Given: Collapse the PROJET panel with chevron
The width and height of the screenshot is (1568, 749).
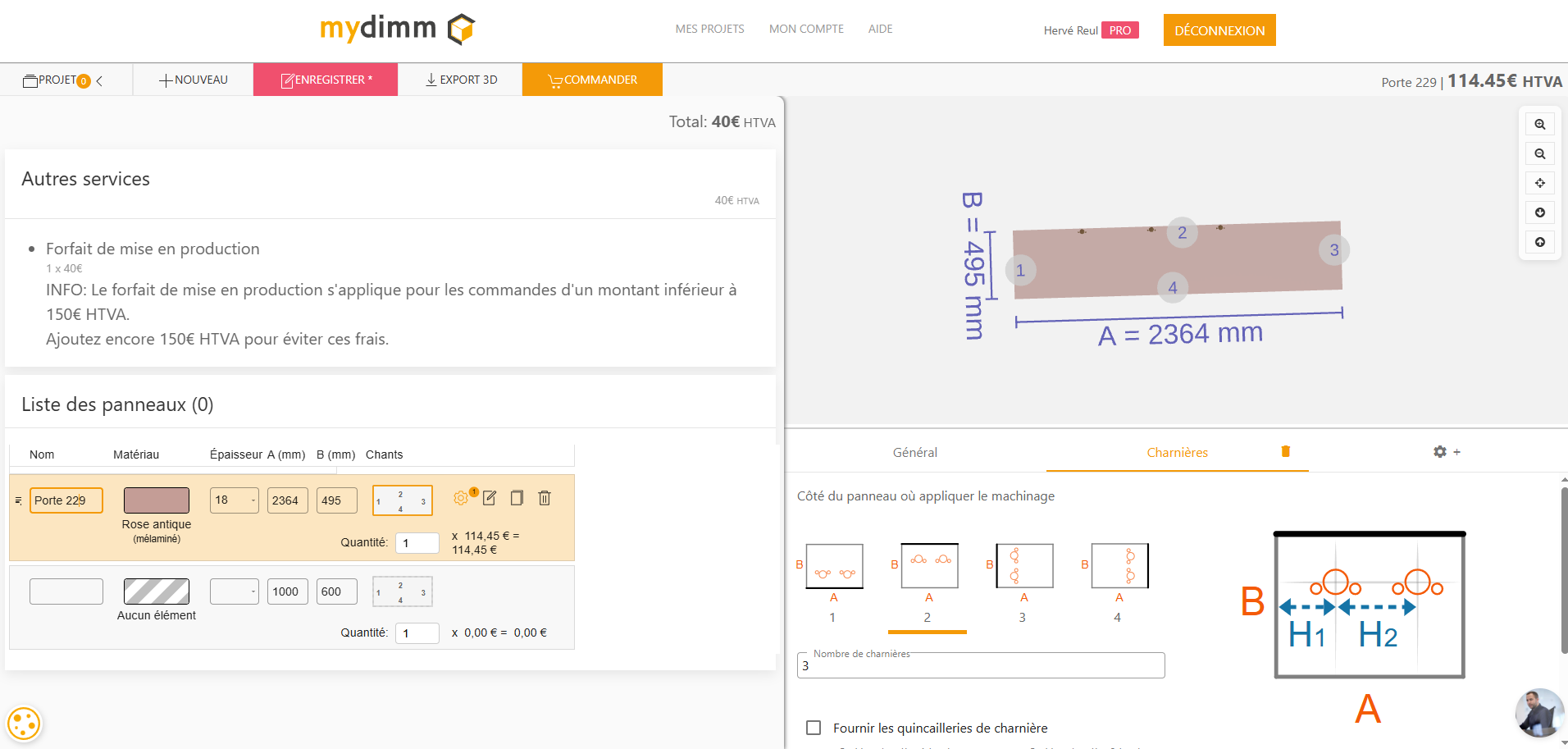Looking at the screenshot, I should (x=100, y=80).
